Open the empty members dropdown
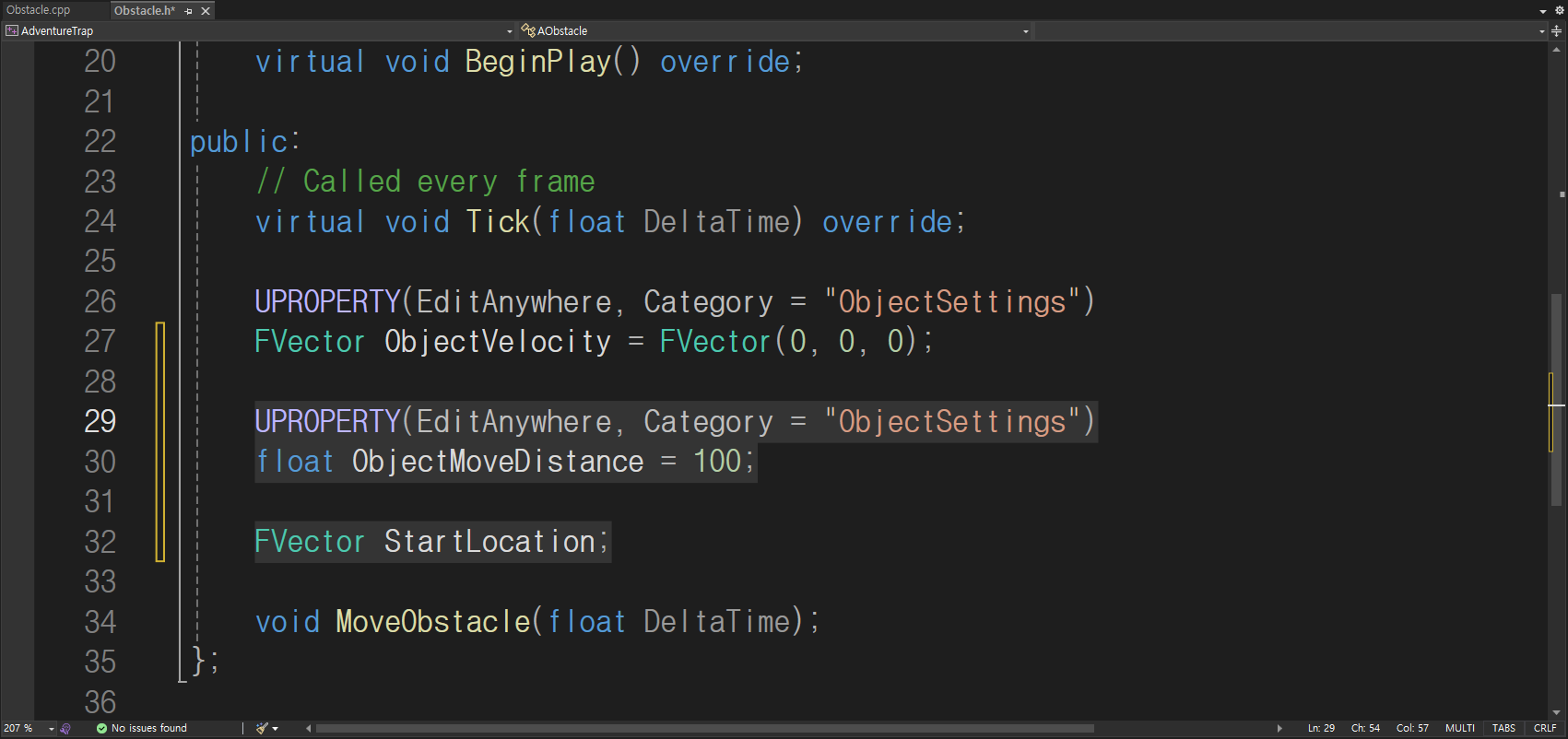The height and width of the screenshot is (739, 1568). point(1291,30)
